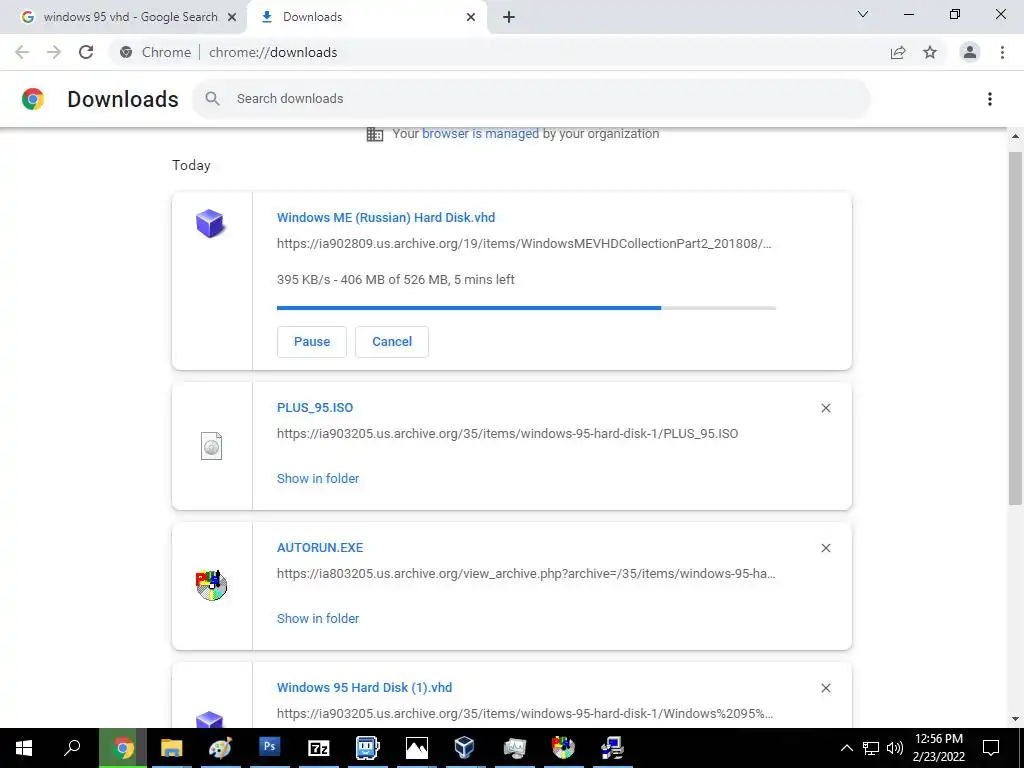Open the Downloads page more actions menu

(990, 99)
